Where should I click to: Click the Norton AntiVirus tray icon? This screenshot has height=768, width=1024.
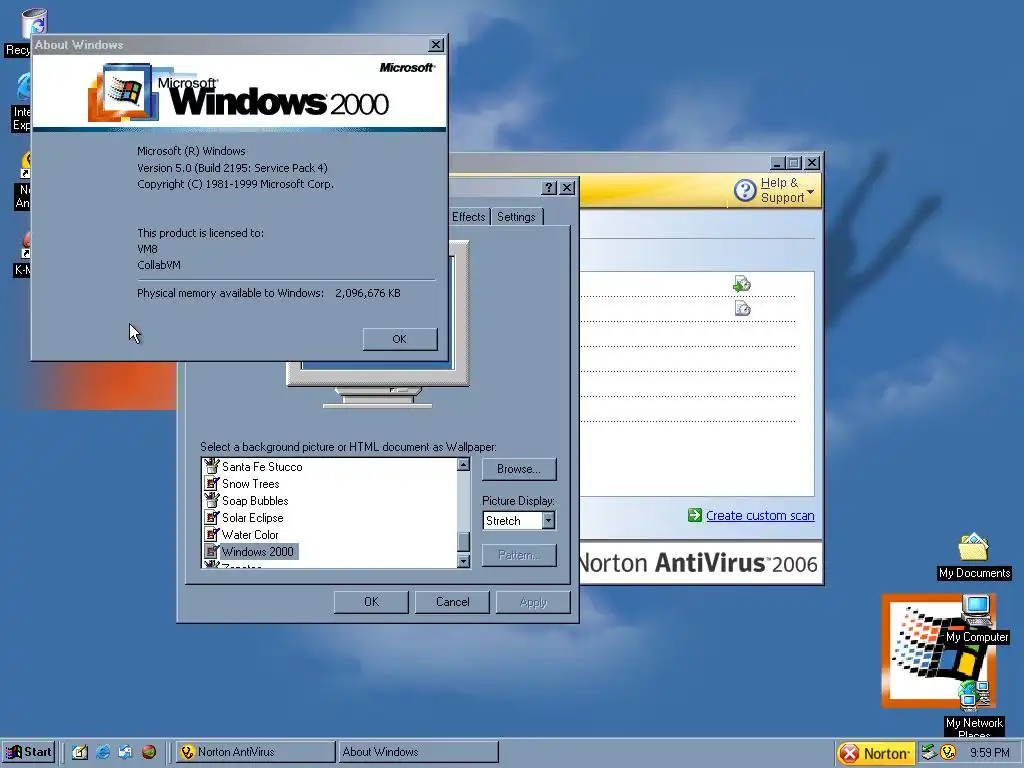pyautogui.click(x=948, y=752)
